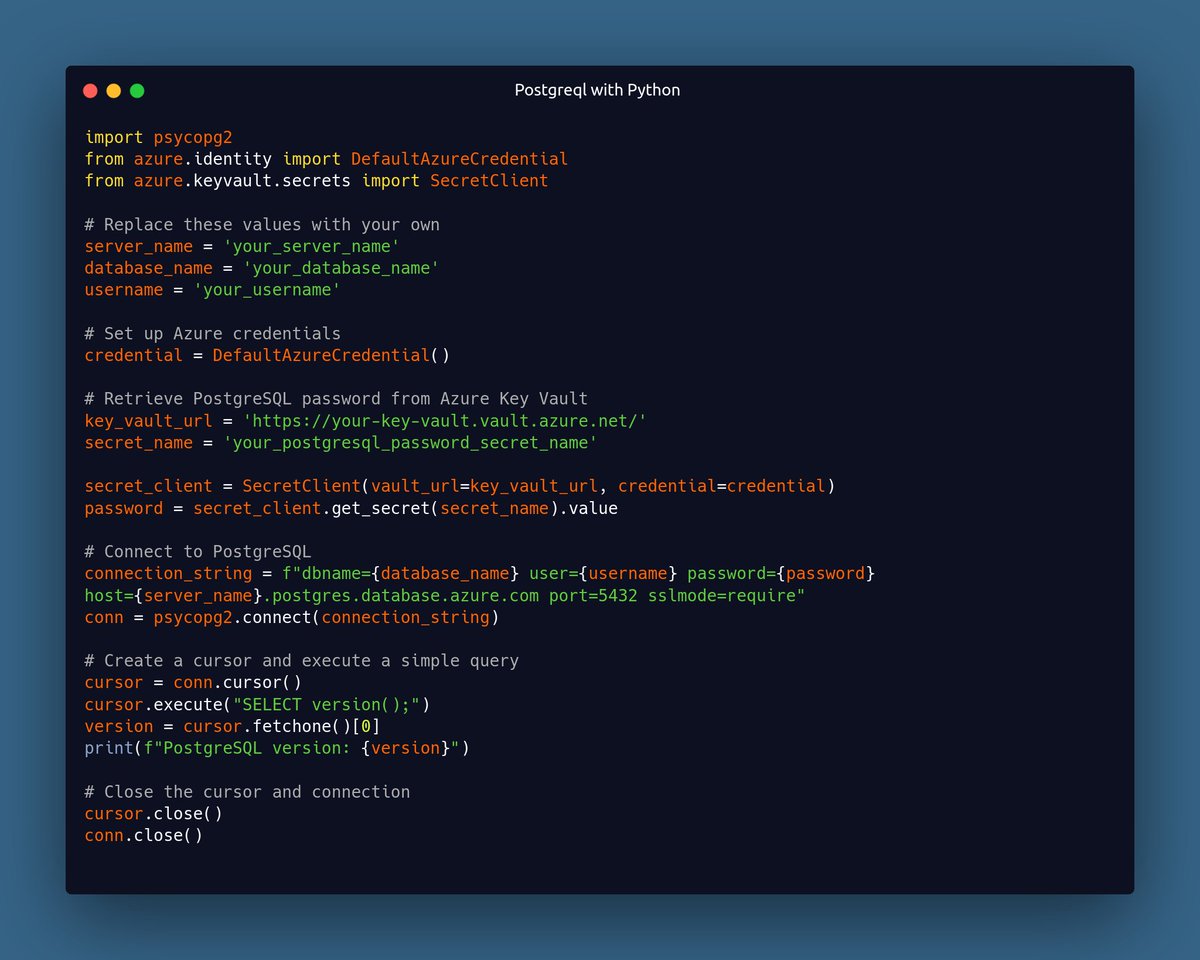Click the line 'cursor.close()'
Viewport: 1200px width, 960px height.
(153, 814)
